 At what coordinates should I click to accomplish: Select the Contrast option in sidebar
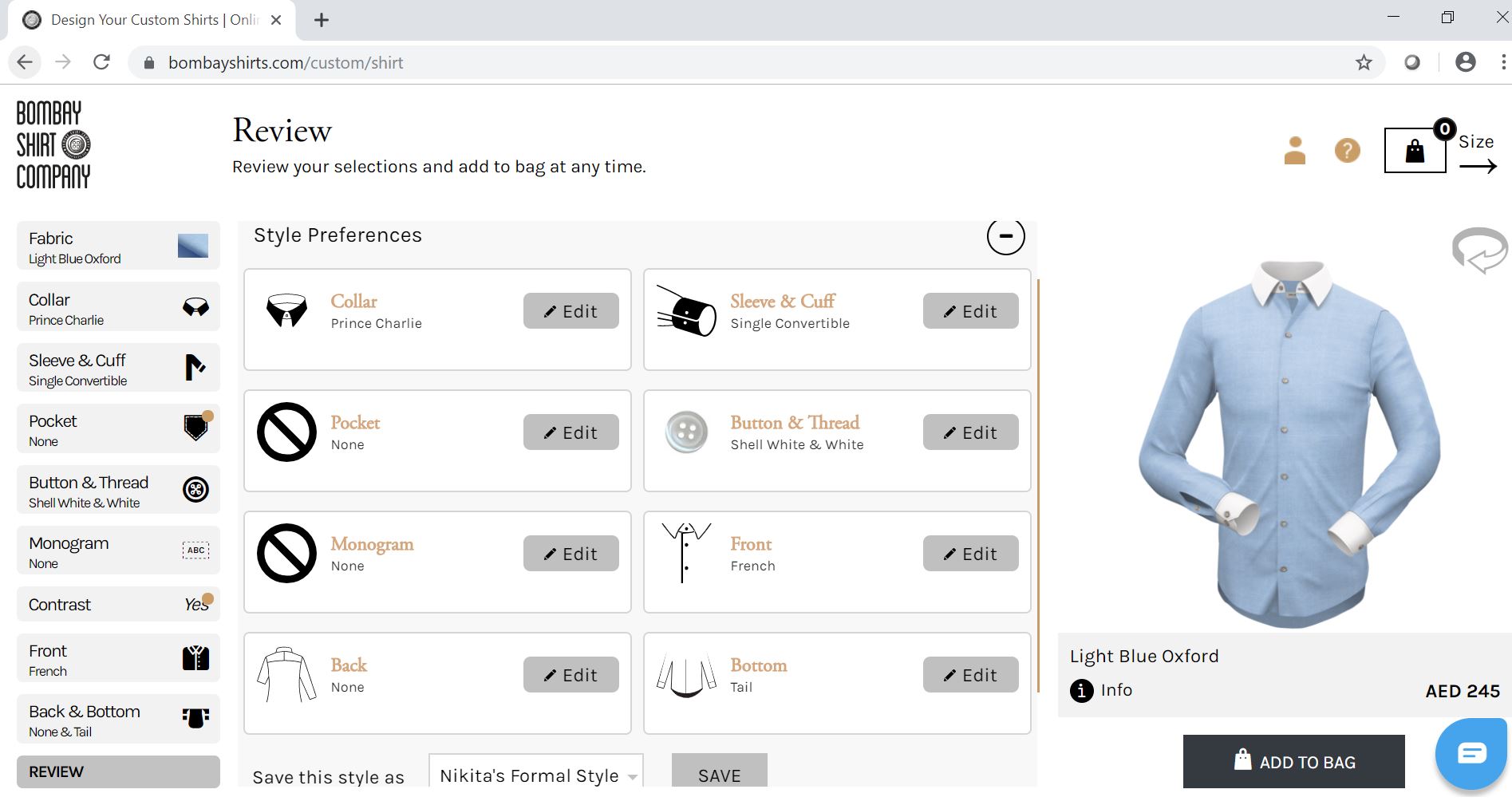coord(118,605)
